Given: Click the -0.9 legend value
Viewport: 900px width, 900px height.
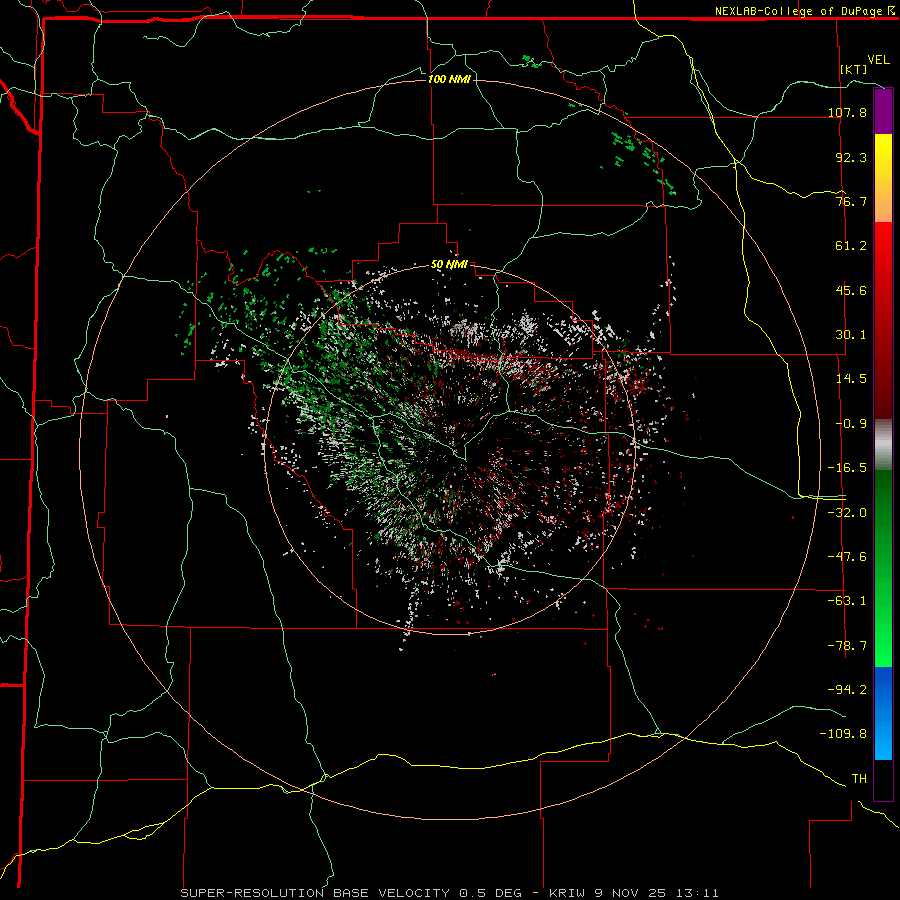Looking at the screenshot, I should [x=851, y=424].
